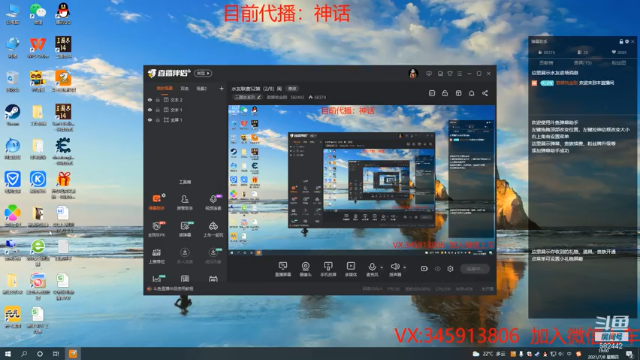Image resolution: width=640 pixels, height=360 pixels.
Task: Open message bubble icon in title bar
Action: 429,73
